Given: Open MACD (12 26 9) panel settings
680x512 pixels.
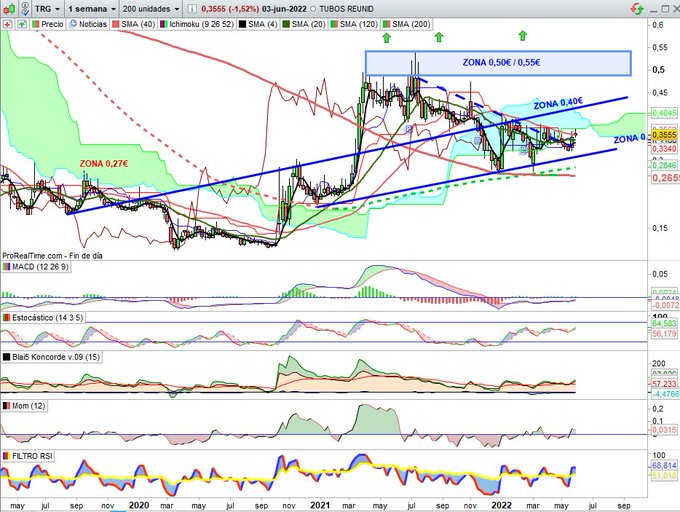Looking at the screenshot, I should click(36, 267).
